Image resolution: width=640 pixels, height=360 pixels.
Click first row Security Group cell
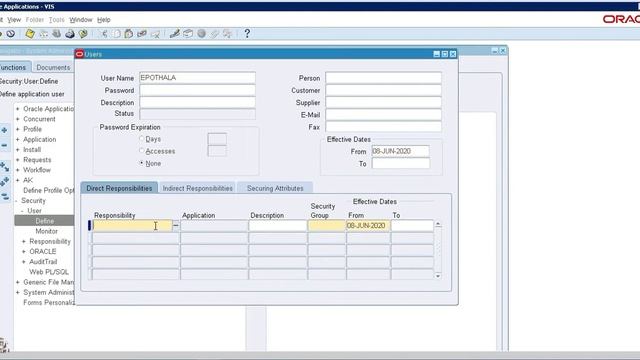[327, 225]
